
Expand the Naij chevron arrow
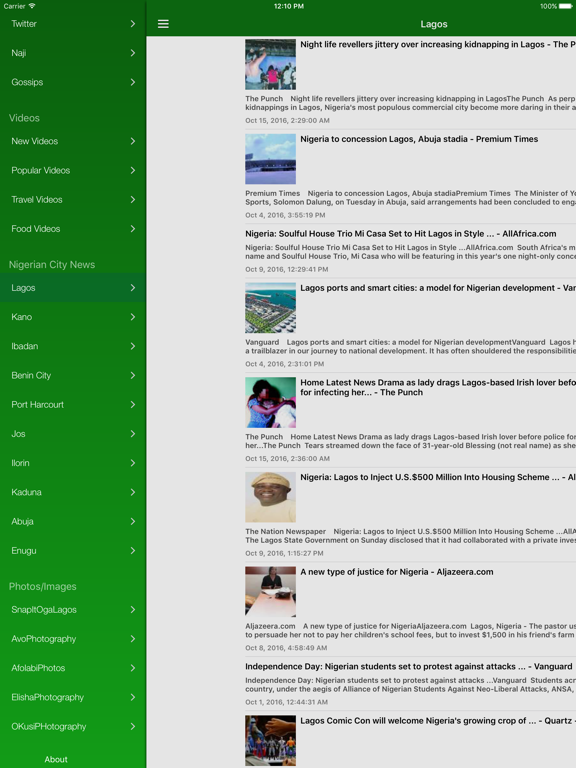click(133, 53)
